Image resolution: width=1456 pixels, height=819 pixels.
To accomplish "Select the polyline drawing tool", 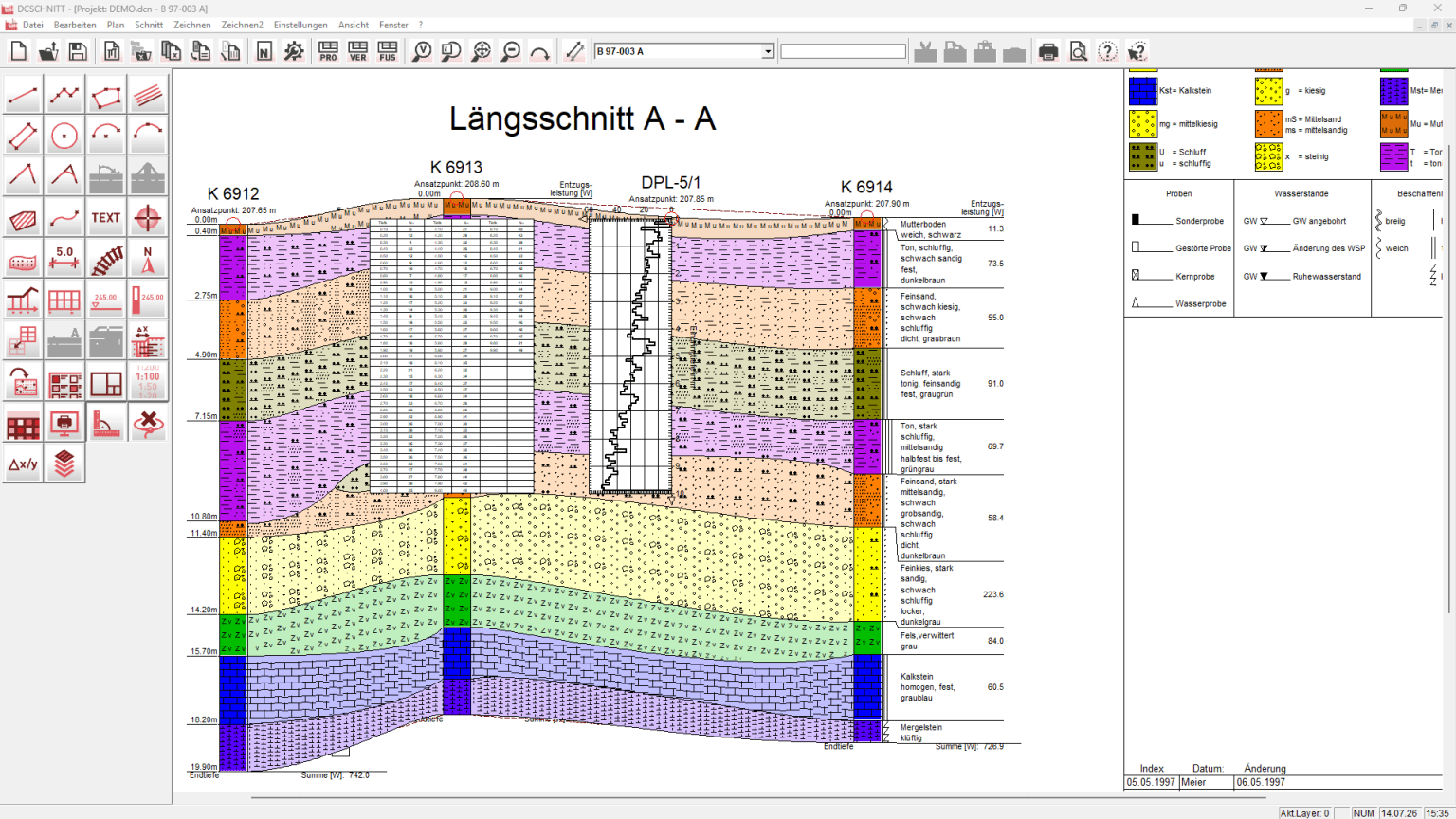I will point(64,95).
